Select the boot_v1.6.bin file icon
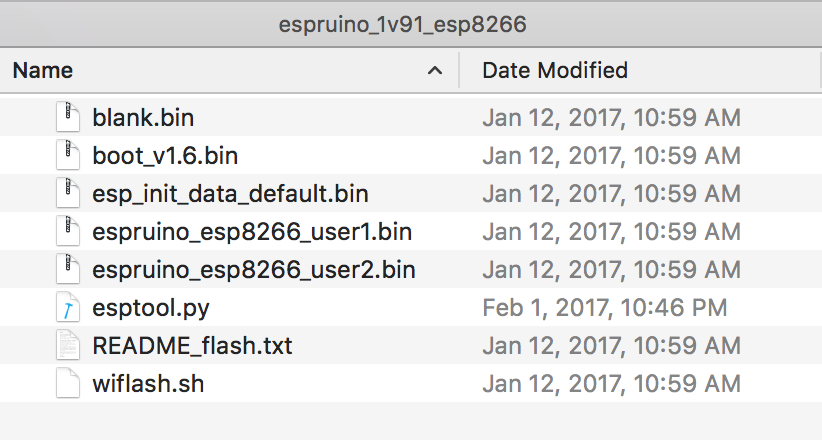Screen dimensions: 822x446 coord(68,155)
